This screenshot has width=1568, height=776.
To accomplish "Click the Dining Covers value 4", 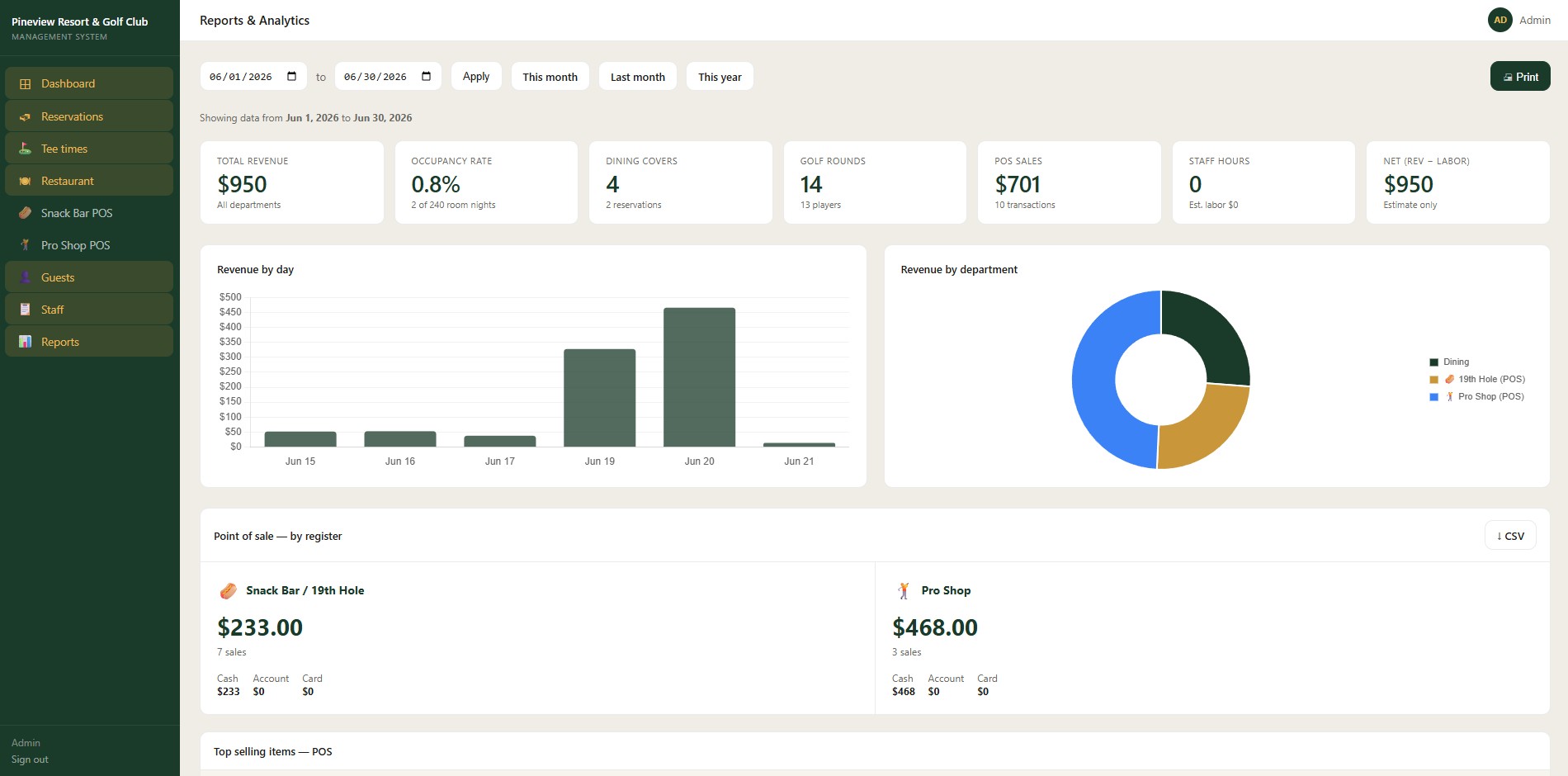I will [x=612, y=184].
